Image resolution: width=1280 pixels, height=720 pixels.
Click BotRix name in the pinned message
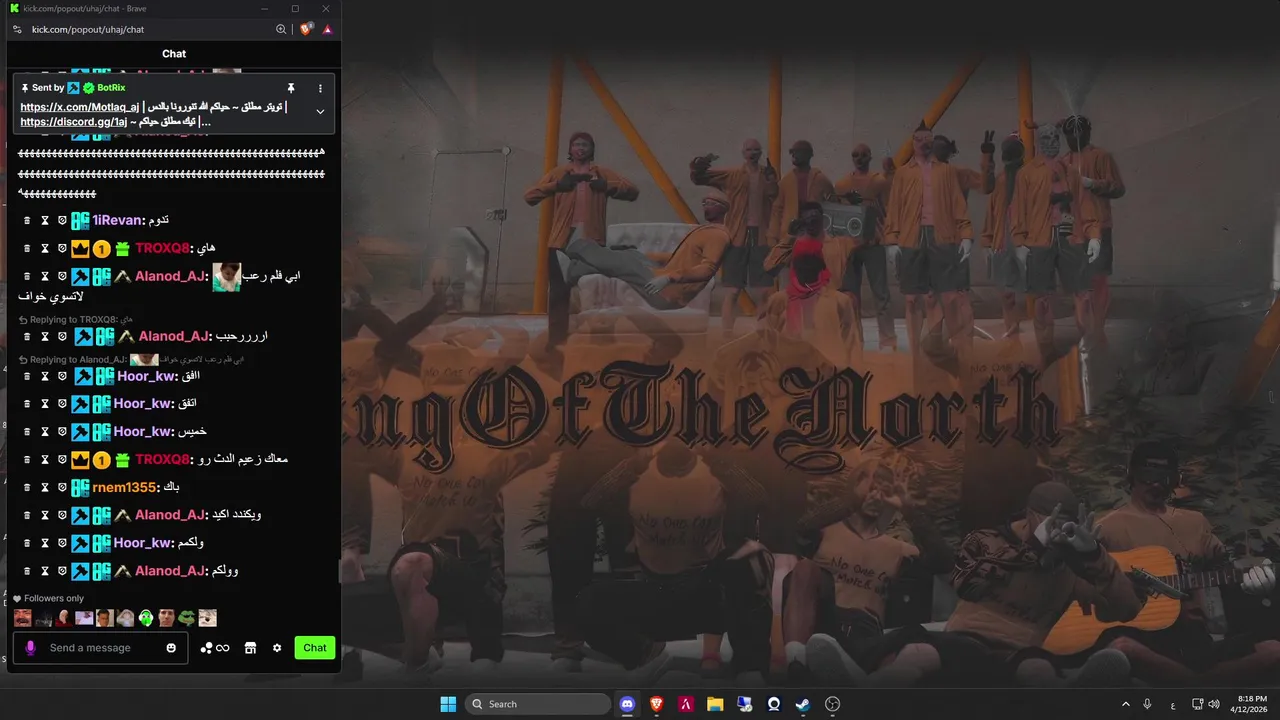click(x=111, y=88)
